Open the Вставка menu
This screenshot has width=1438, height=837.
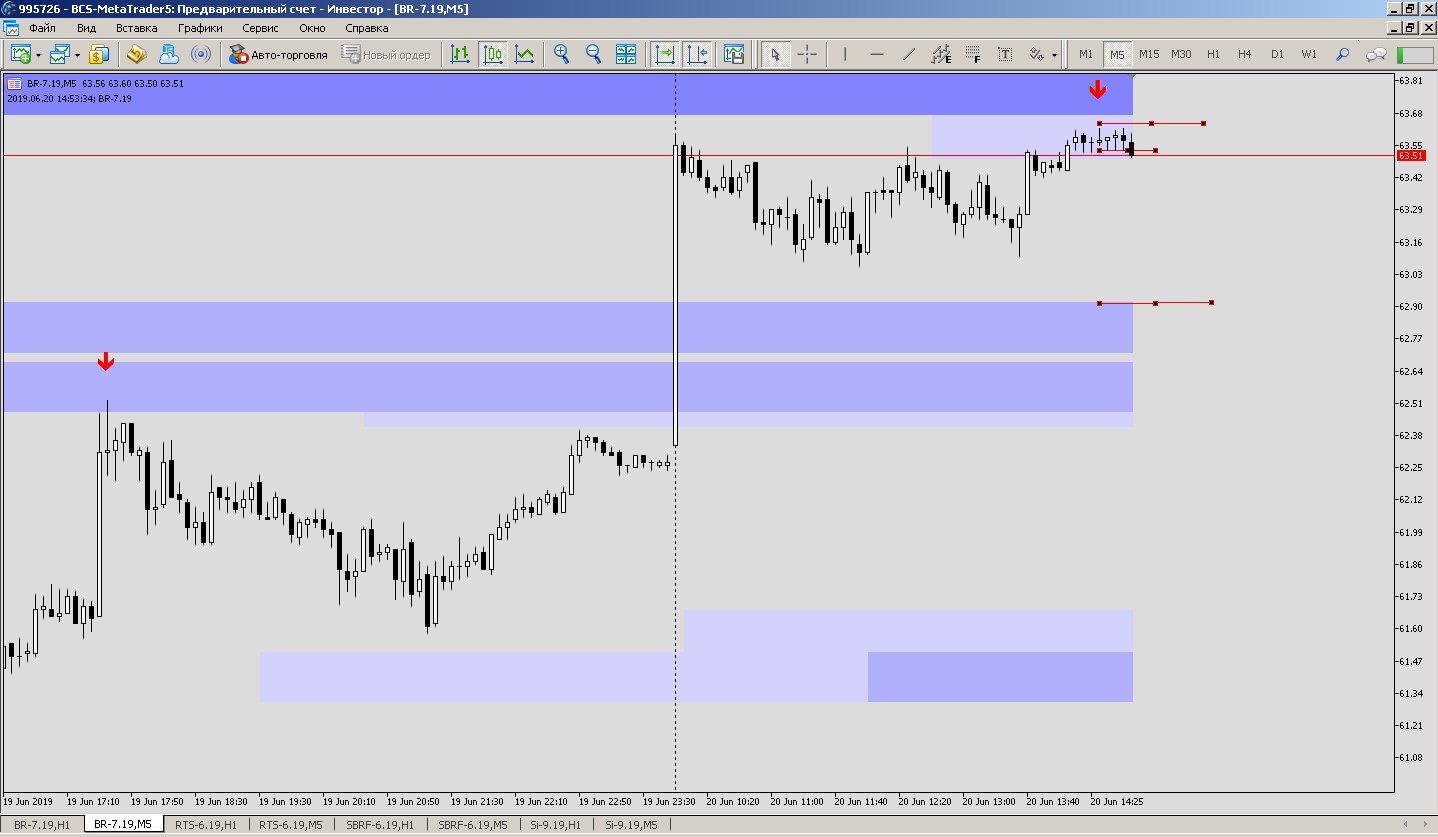(x=137, y=28)
